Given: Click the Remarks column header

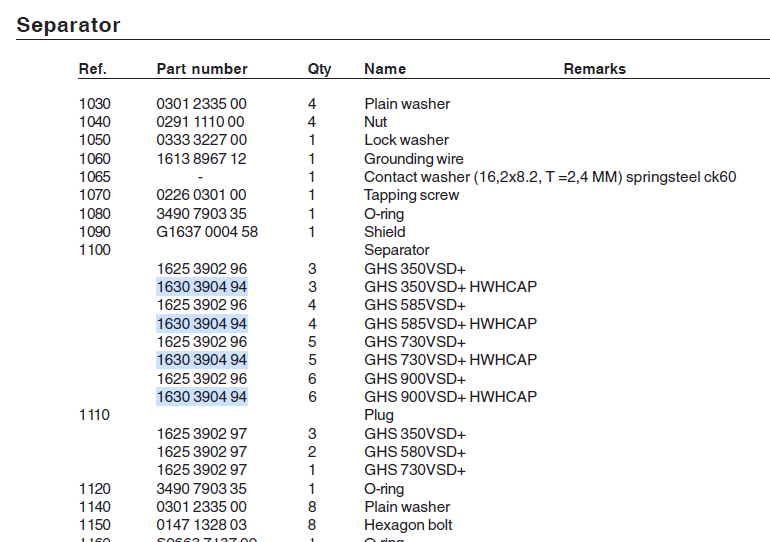Looking at the screenshot, I should pos(594,69).
